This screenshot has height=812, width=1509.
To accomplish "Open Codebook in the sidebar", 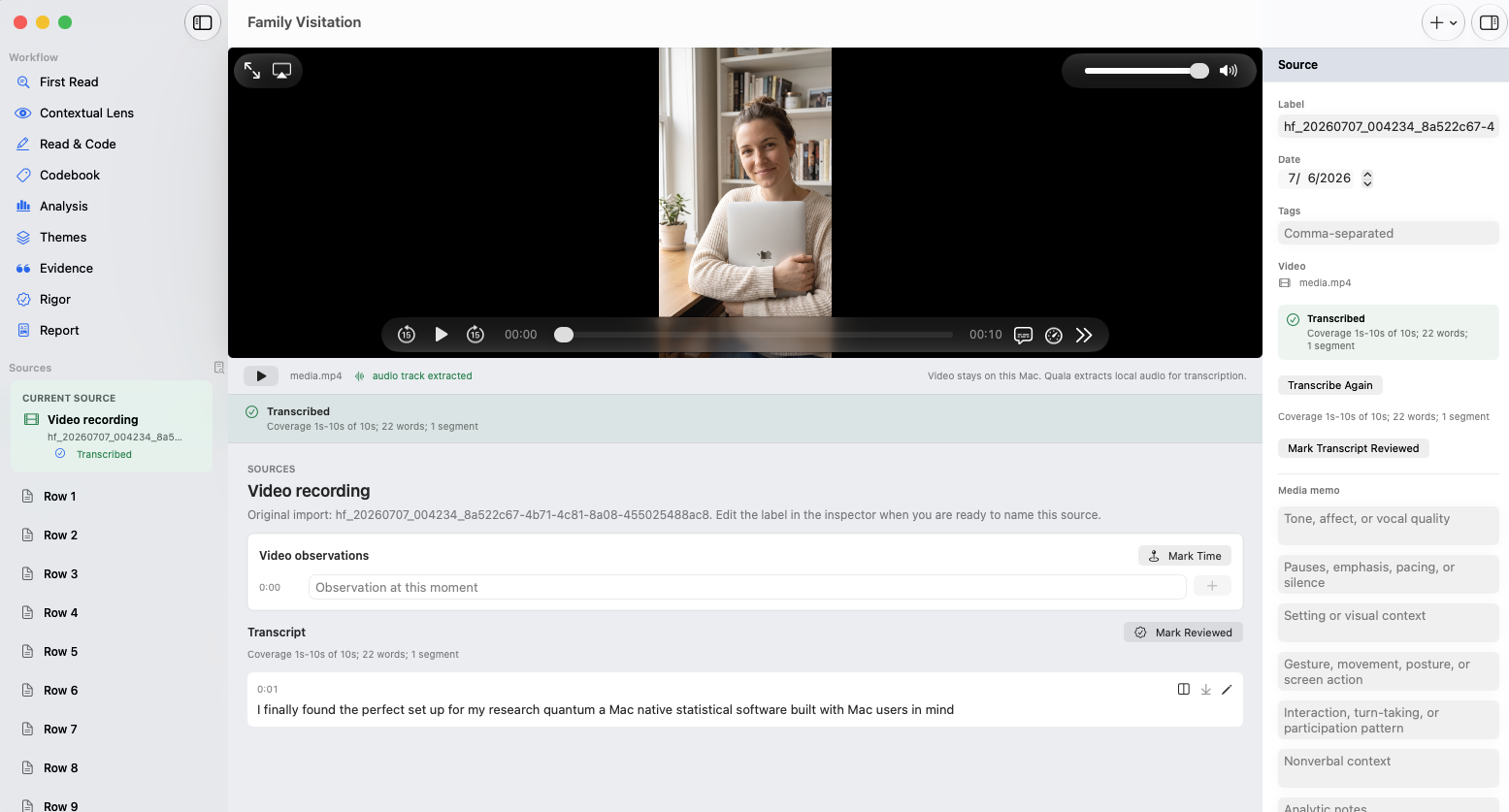I will click(x=70, y=176).
